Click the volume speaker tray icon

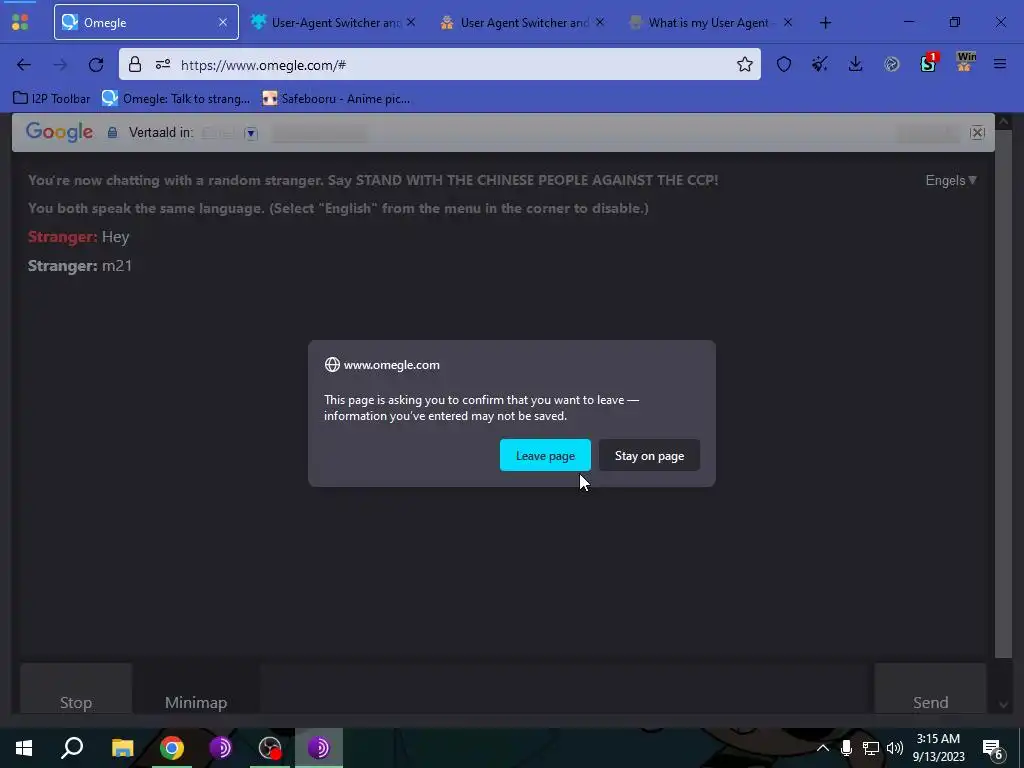(895, 748)
